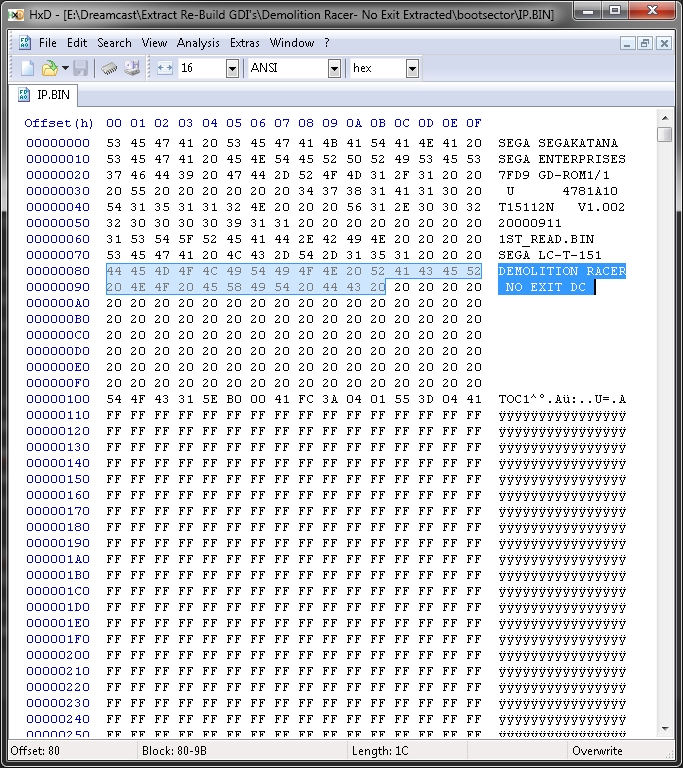Click the HxD app icon in title bar
Image resolution: width=683 pixels, height=768 pixels.
pos(16,15)
